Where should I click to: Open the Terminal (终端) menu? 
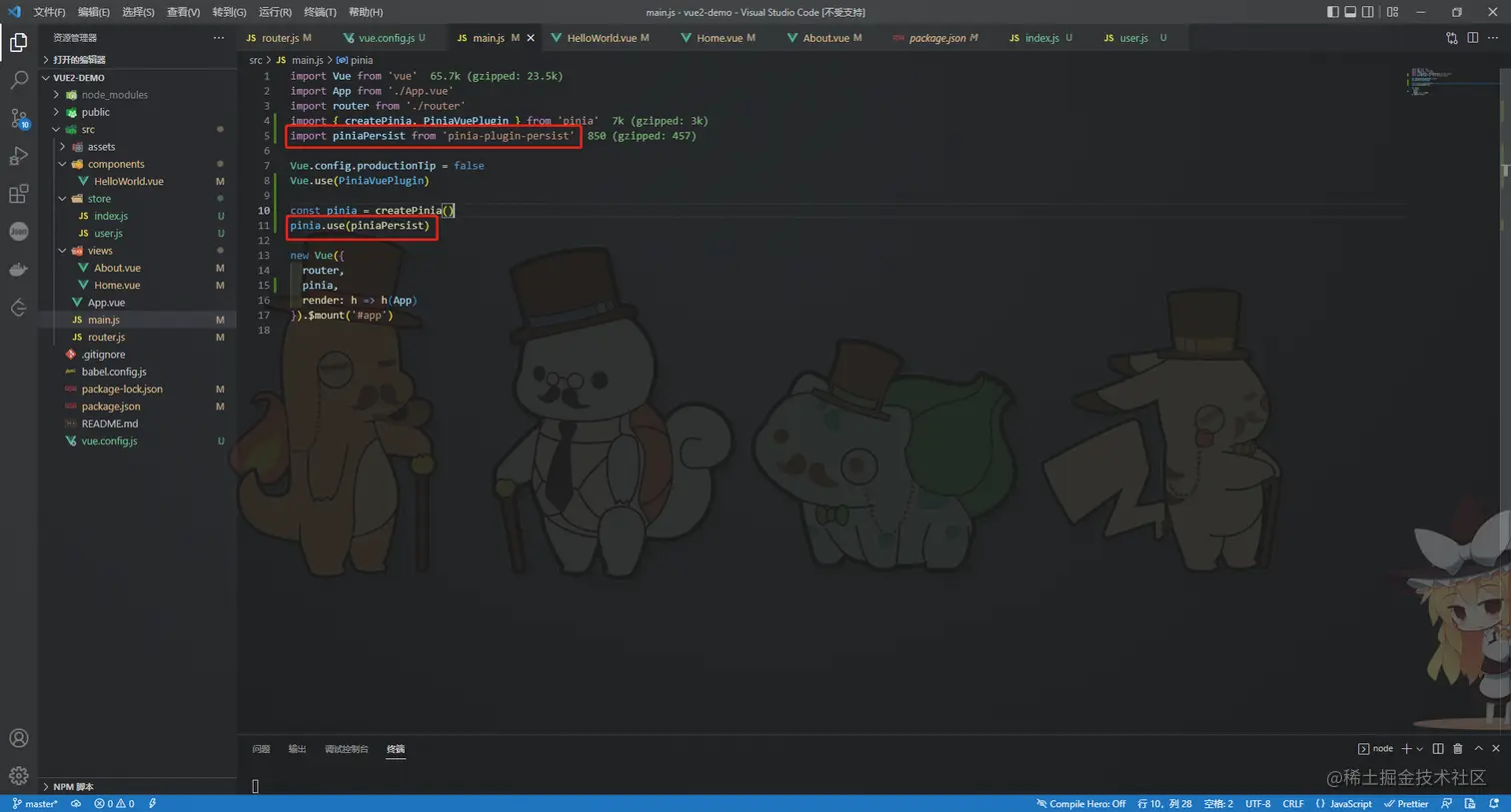click(x=320, y=12)
